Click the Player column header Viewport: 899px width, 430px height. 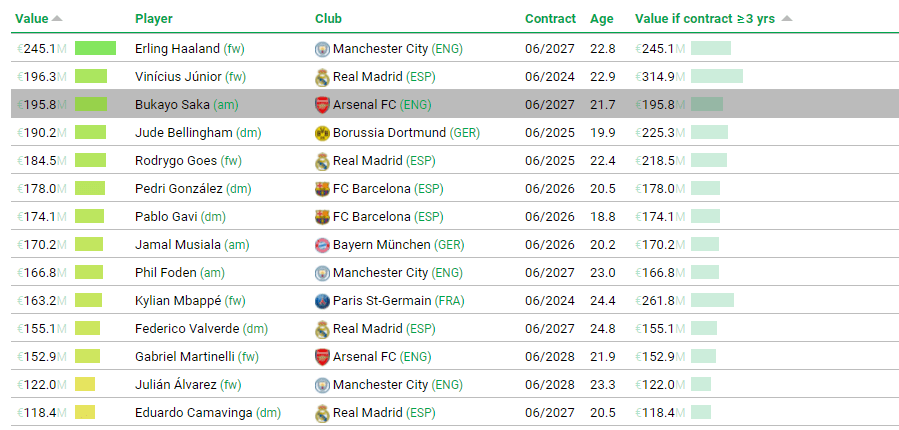point(156,18)
